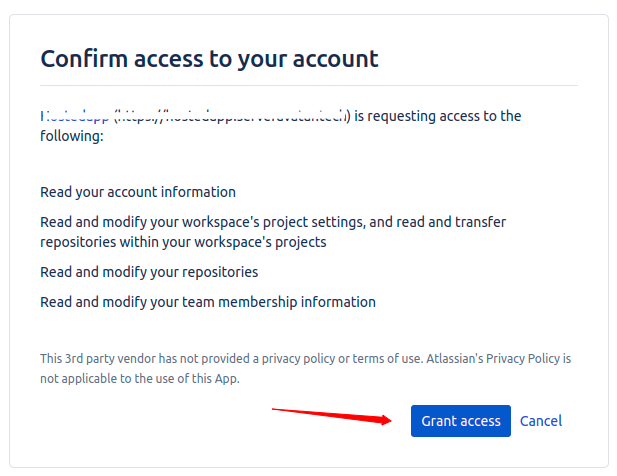Screen dimensions: 617x476
Task: Click the red arrow annotation pointing to the button
Action: tap(330, 414)
